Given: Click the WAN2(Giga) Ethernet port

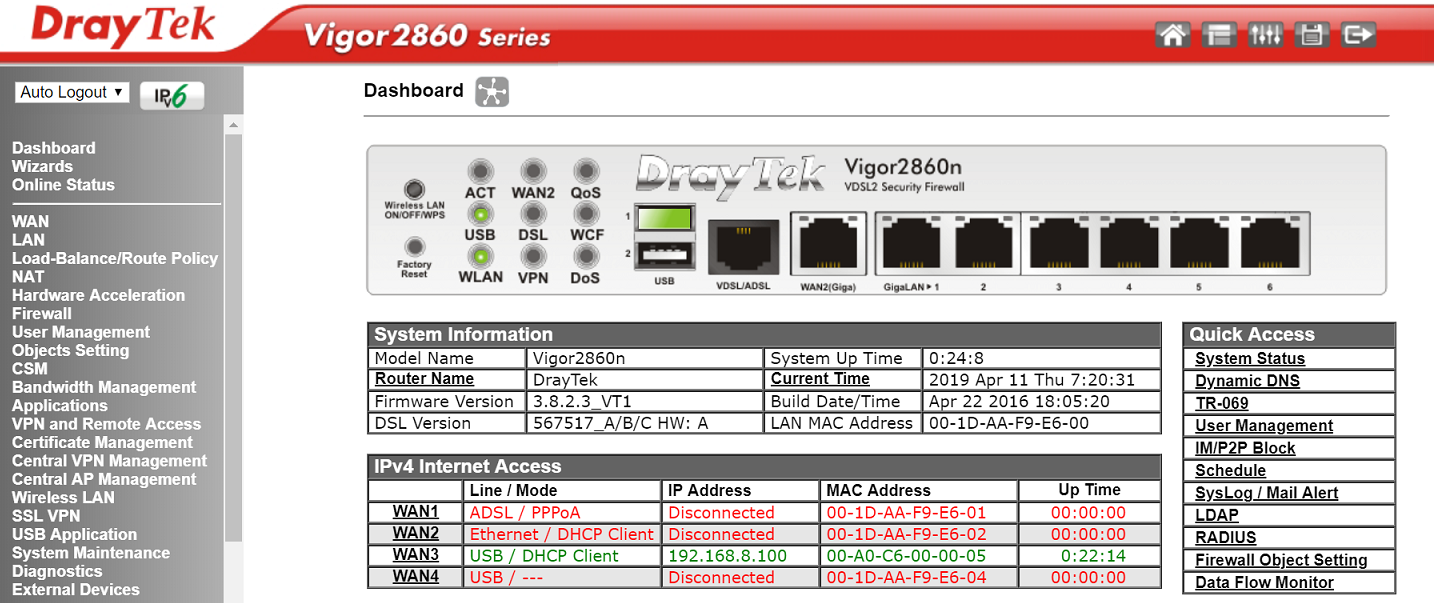Looking at the screenshot, I should click(x=828, y=245).
